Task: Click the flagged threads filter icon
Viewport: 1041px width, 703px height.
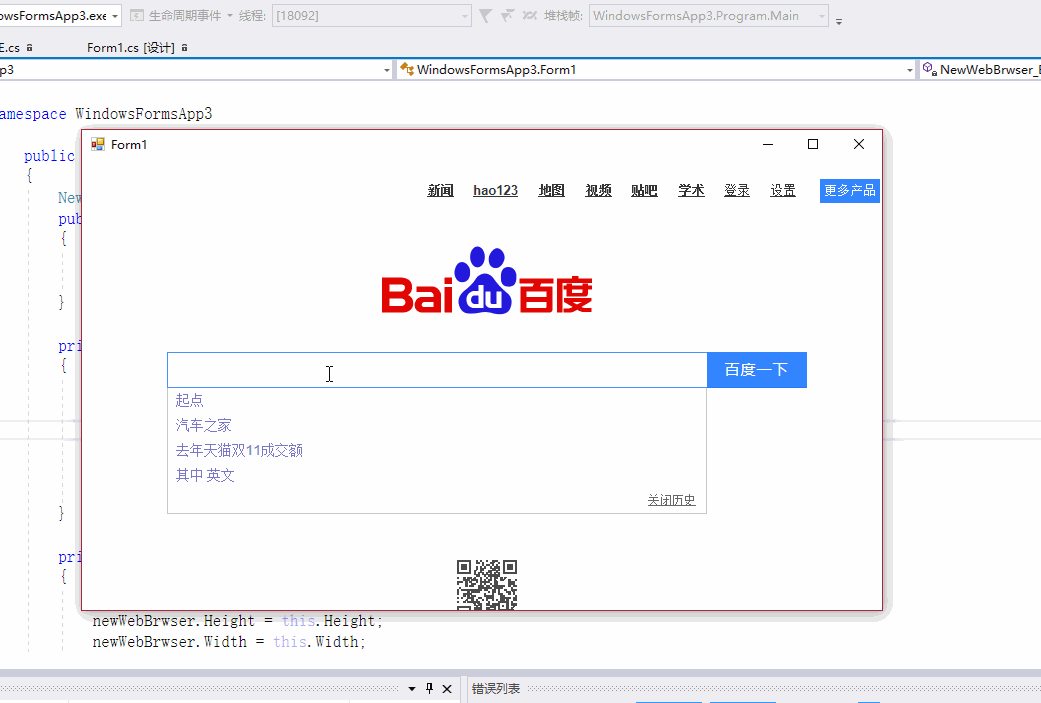Action: point(507,16)
